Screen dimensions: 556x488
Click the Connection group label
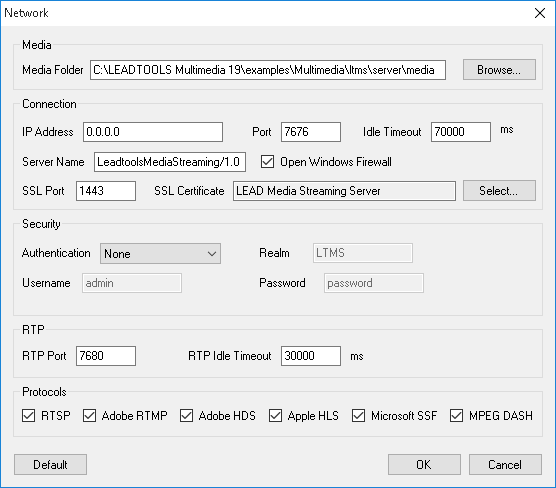pyautogui.click(x=49, y=104)
